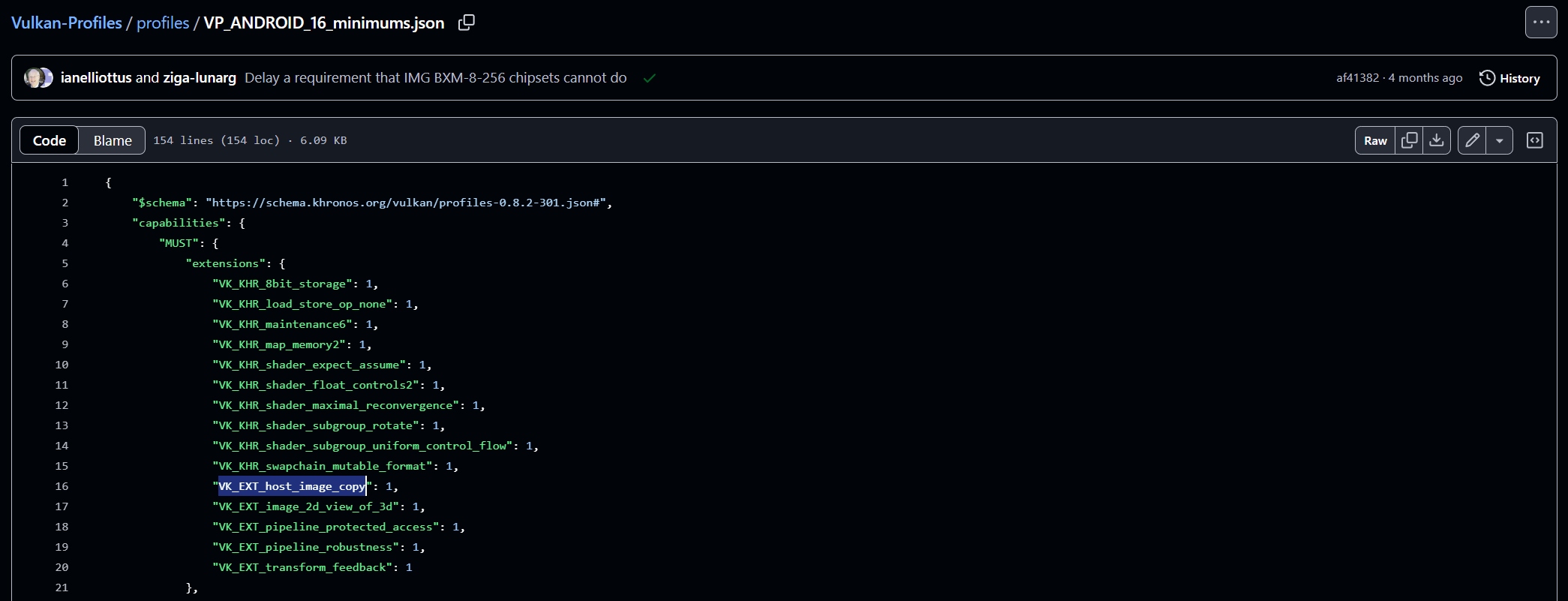Screen dimensions: 1568x601
Task: Switch to the Blame view tab
Action: [x=113, y=140]
